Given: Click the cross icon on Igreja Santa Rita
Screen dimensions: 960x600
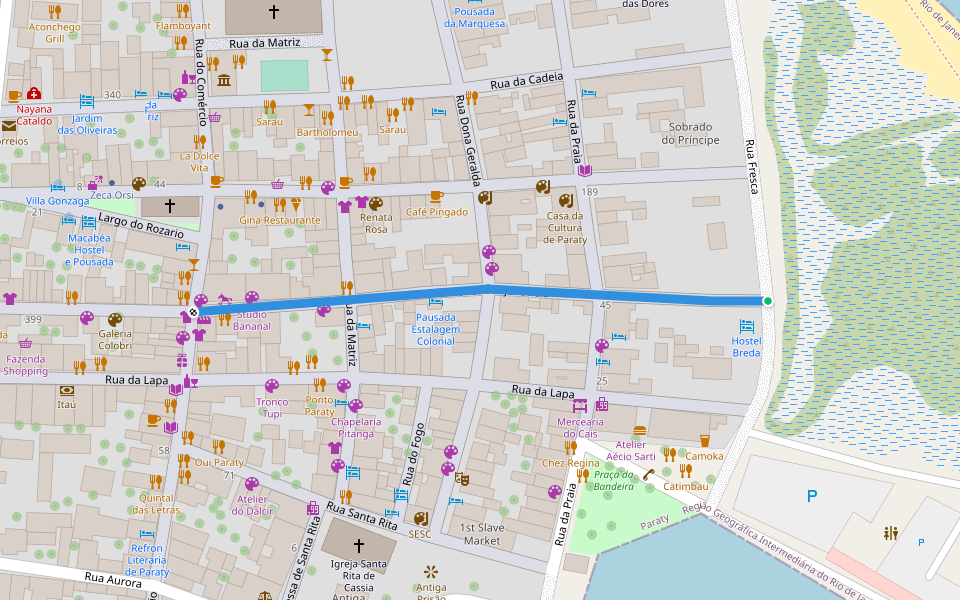Looking at the screenshot, I should tap(357, 547).
